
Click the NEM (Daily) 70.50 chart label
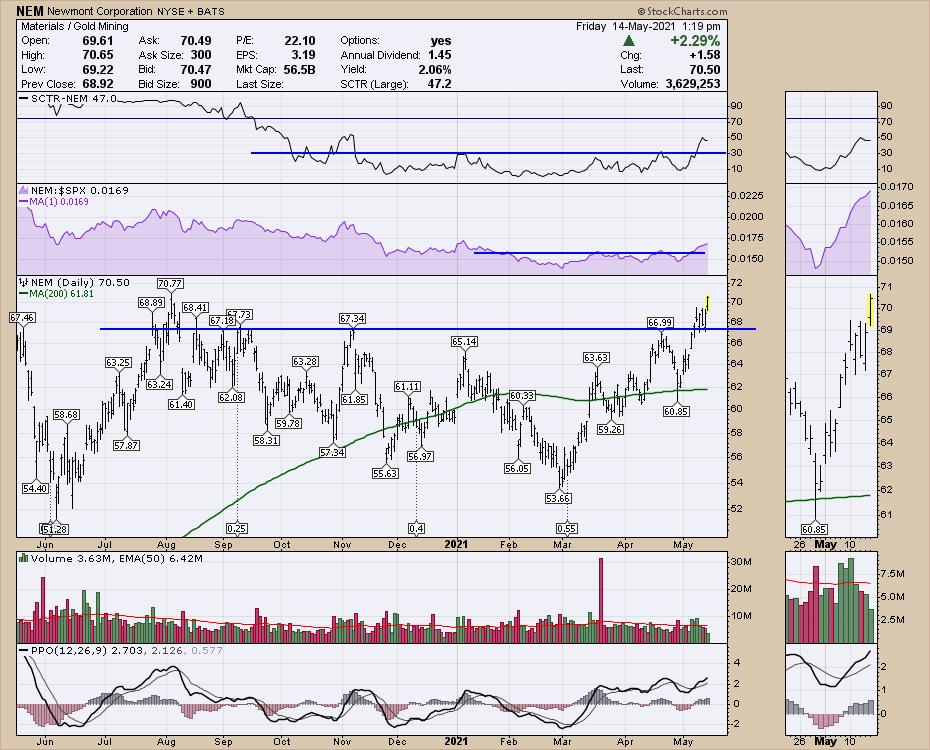tap(66, 283)
